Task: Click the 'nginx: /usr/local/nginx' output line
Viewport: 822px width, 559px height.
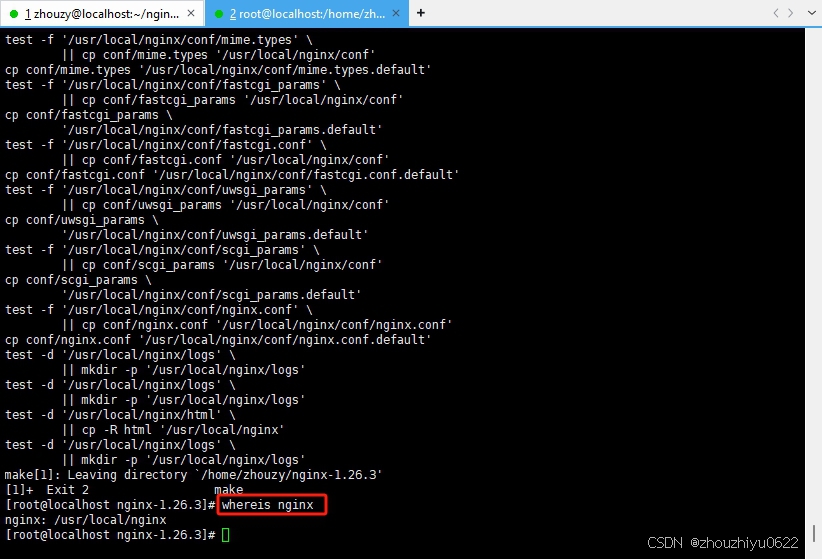Action: click(85, 520)
